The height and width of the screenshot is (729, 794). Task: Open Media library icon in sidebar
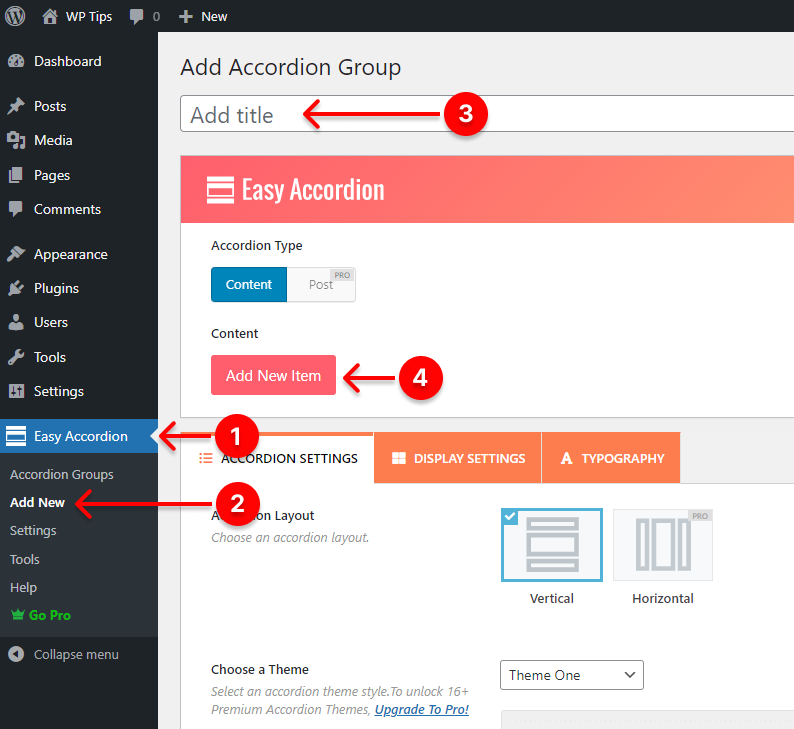[x=16, y=140]
